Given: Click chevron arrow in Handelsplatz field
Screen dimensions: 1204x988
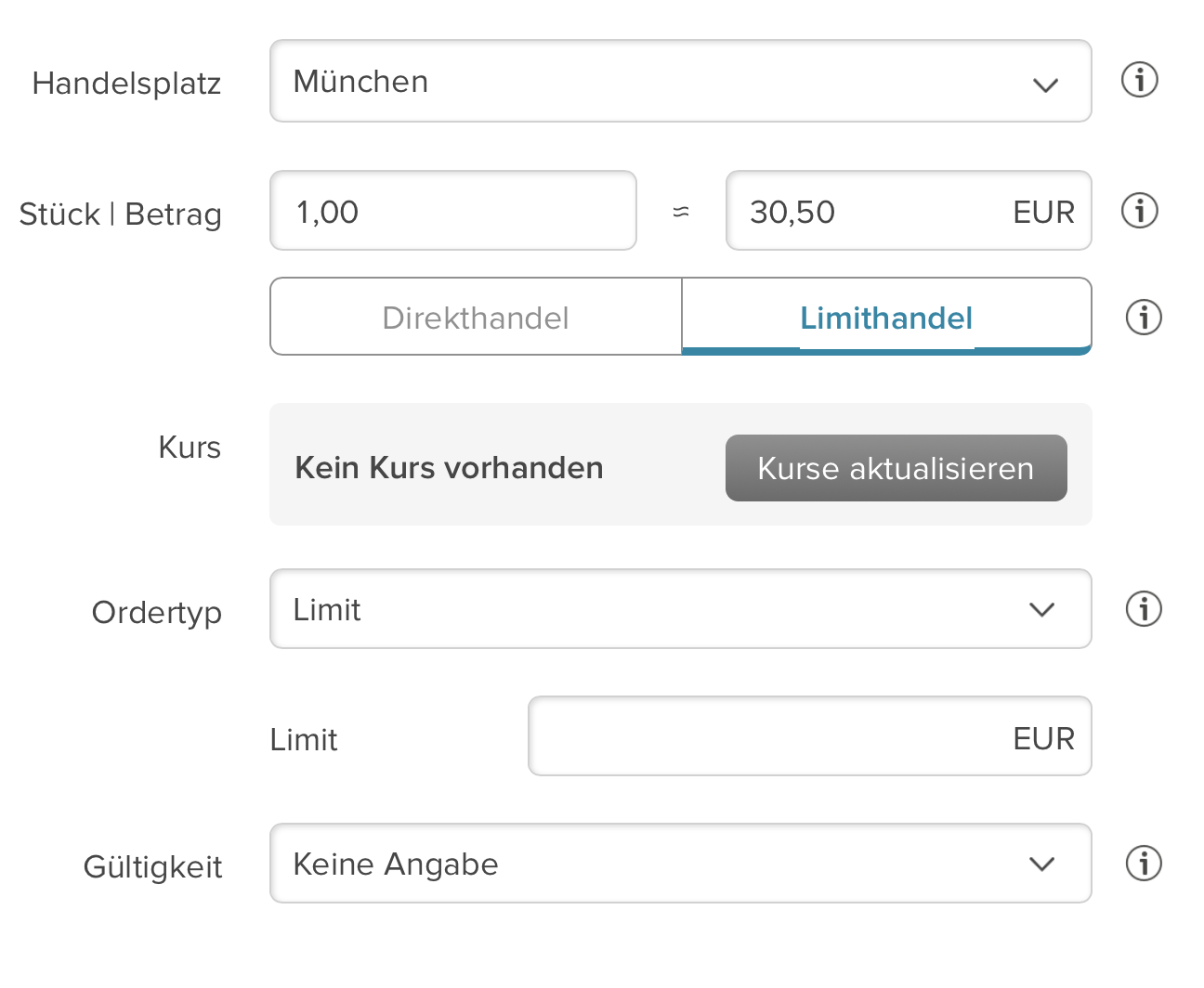Looking at the screenshot, I should pos(1045,85).
